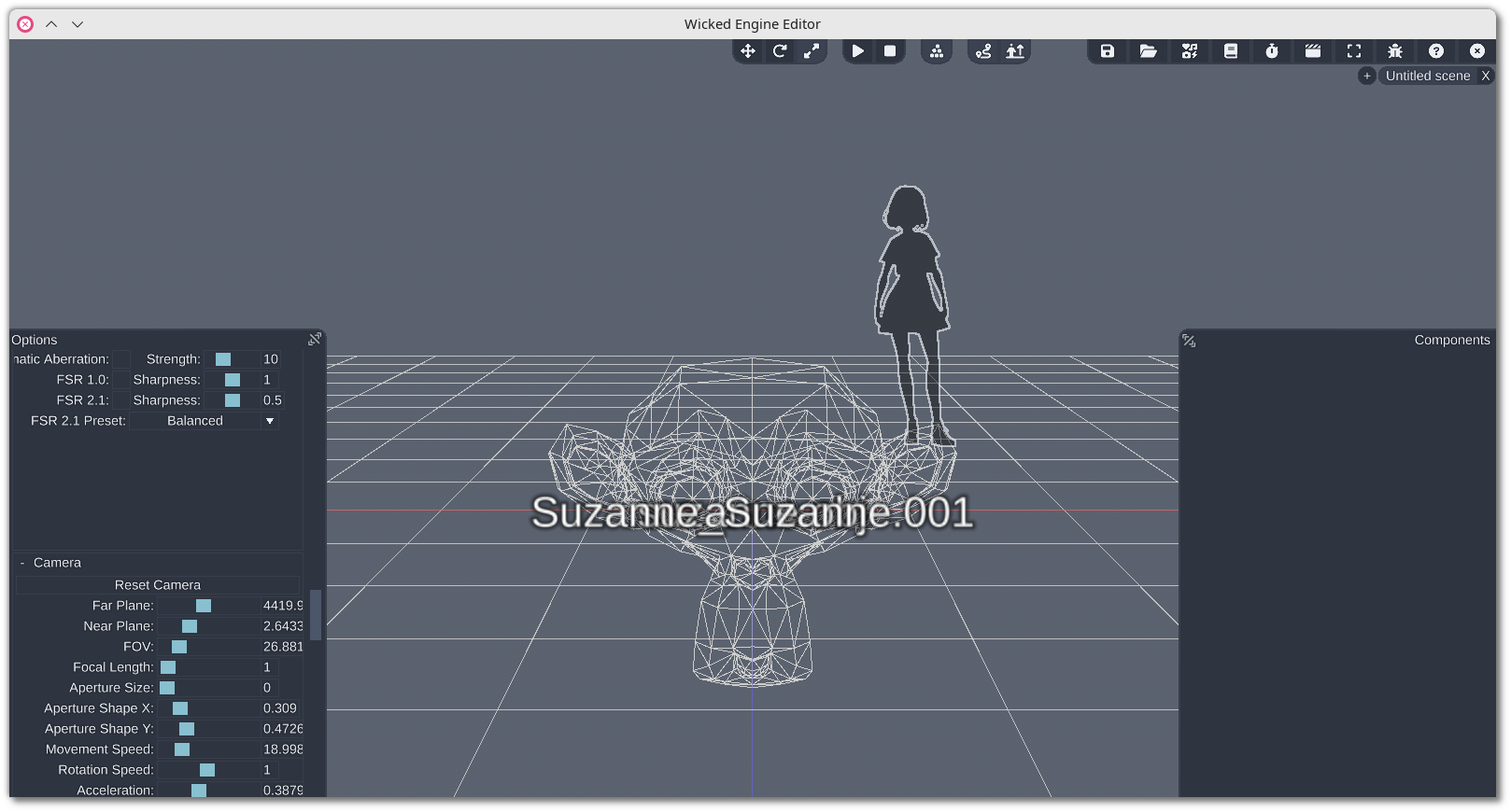The image size is (1511, 812).
Task: Adjust the Movement Speed slider
Action: point(208,749)
